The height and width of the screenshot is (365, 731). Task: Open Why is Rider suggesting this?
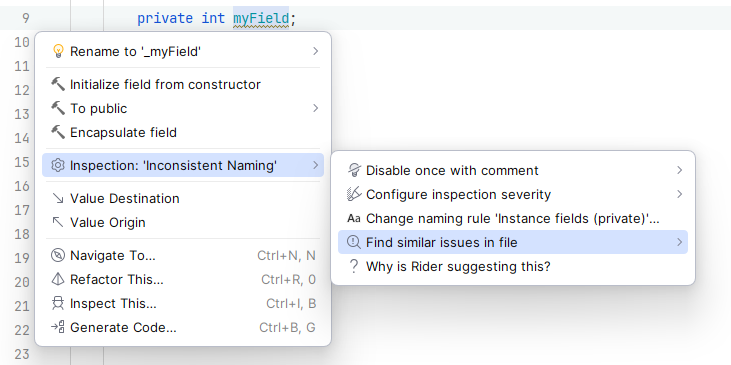coord(513,266)
